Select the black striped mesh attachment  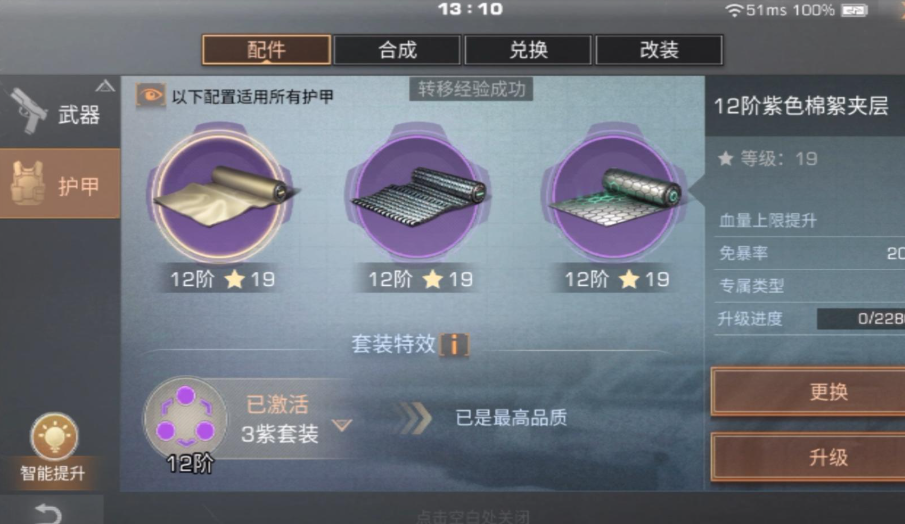(x=420, y=195)
